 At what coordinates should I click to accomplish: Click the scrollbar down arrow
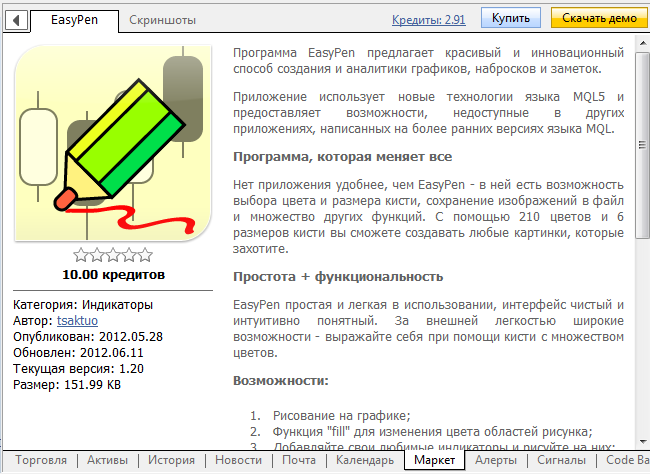point(643,442)
